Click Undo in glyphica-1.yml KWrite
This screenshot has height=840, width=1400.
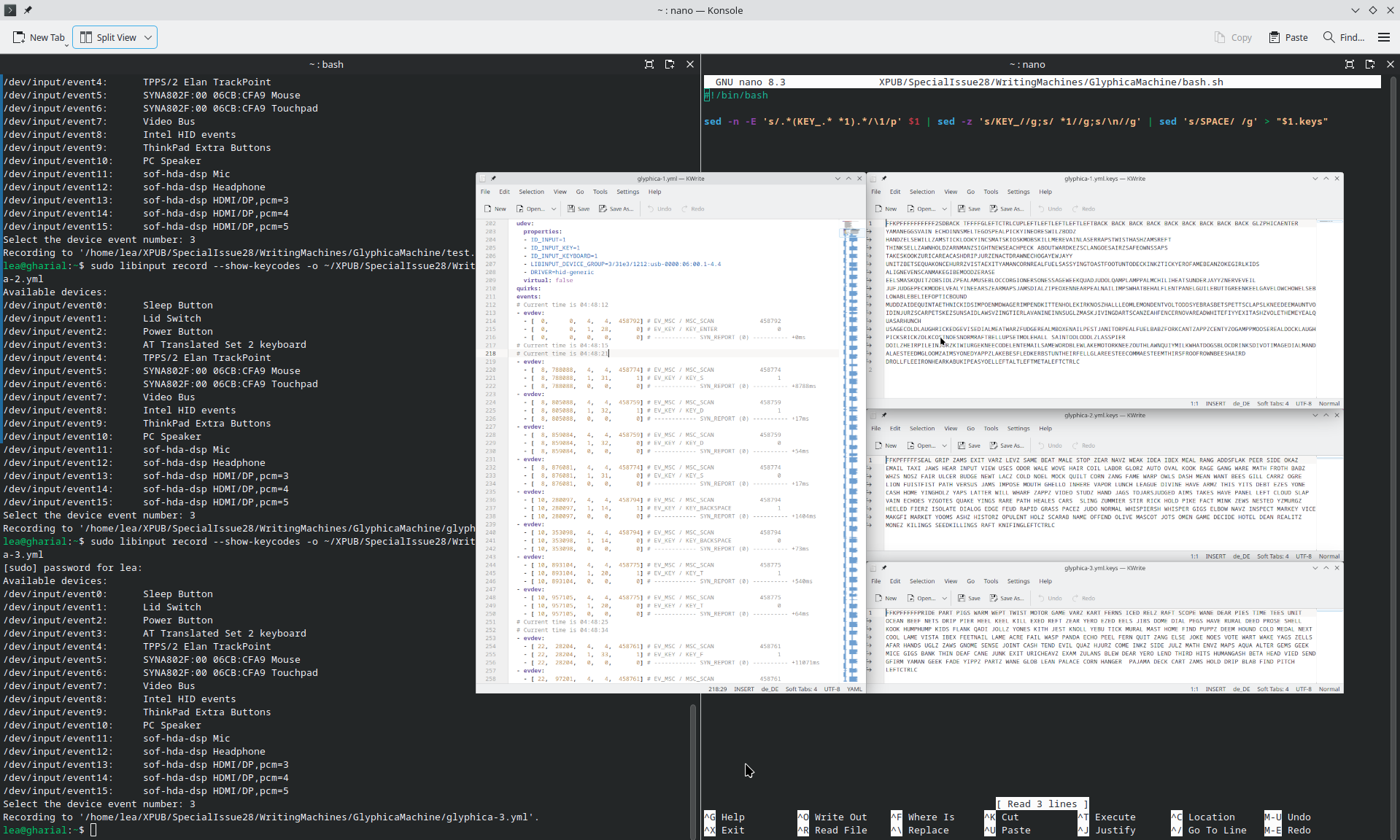[660, 209]
